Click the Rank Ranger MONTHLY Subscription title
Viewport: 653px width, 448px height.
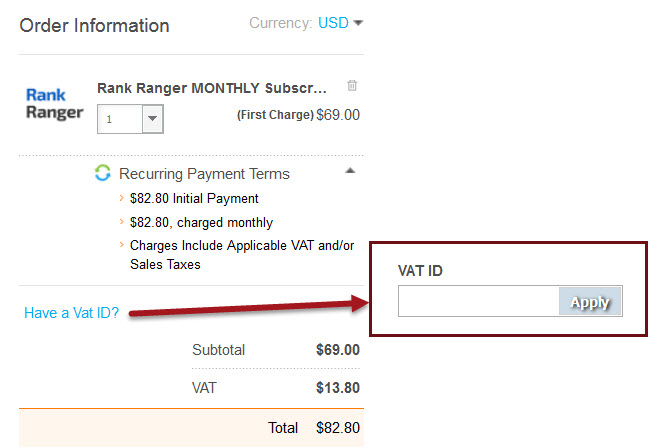pos(212,88)
